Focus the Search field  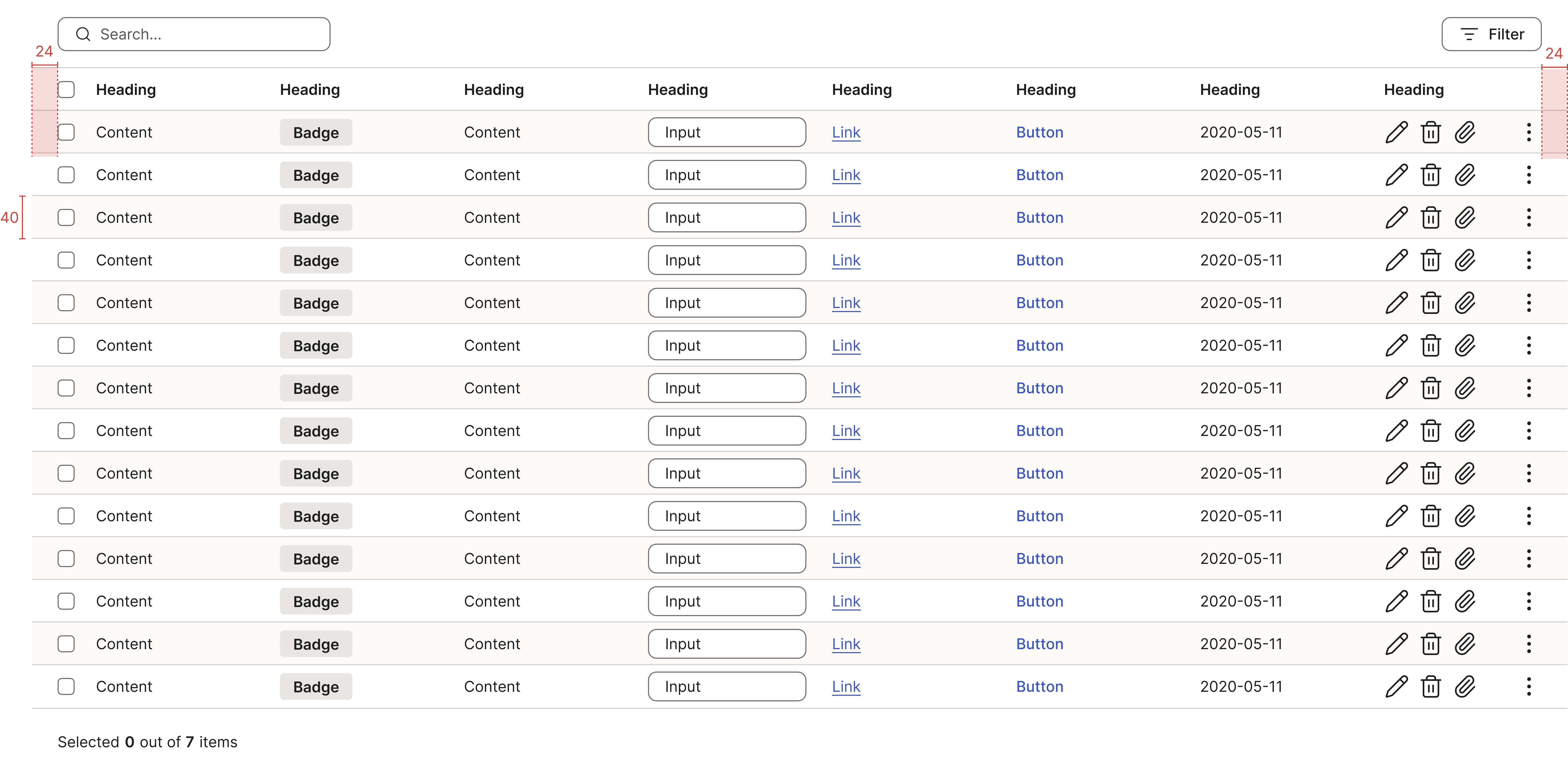click(194, 34)
